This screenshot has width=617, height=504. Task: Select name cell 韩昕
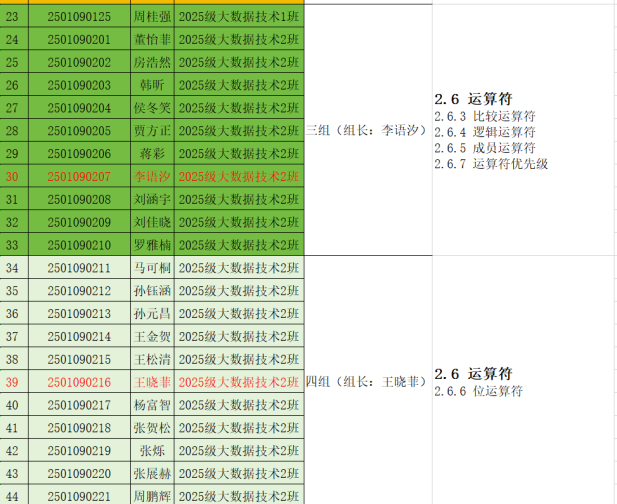tap(152, 85)
